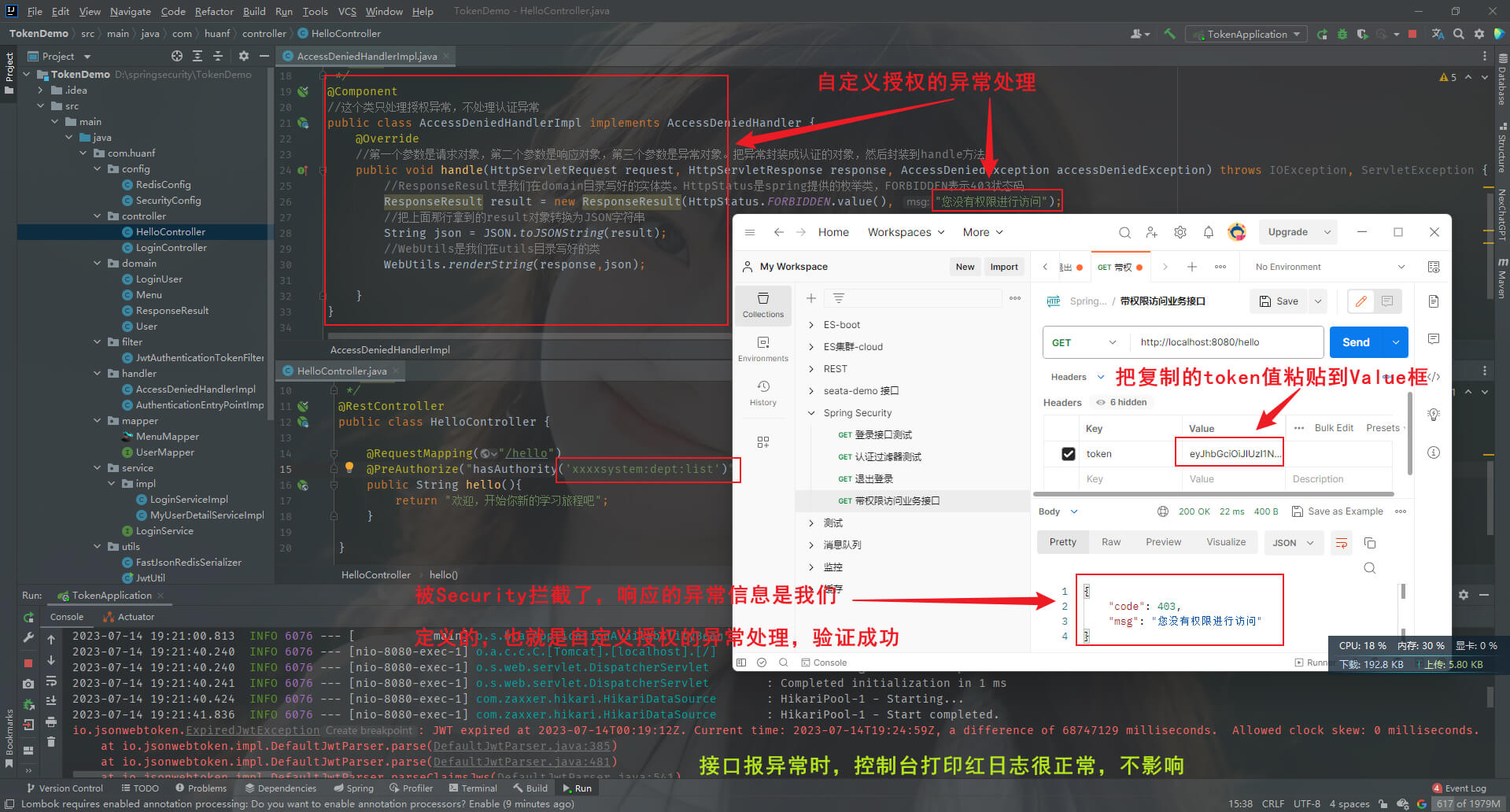Screen dimensions: 1510x812
Task: Click Collapse All icon in Project panel
Action: (x=218, y=56)
